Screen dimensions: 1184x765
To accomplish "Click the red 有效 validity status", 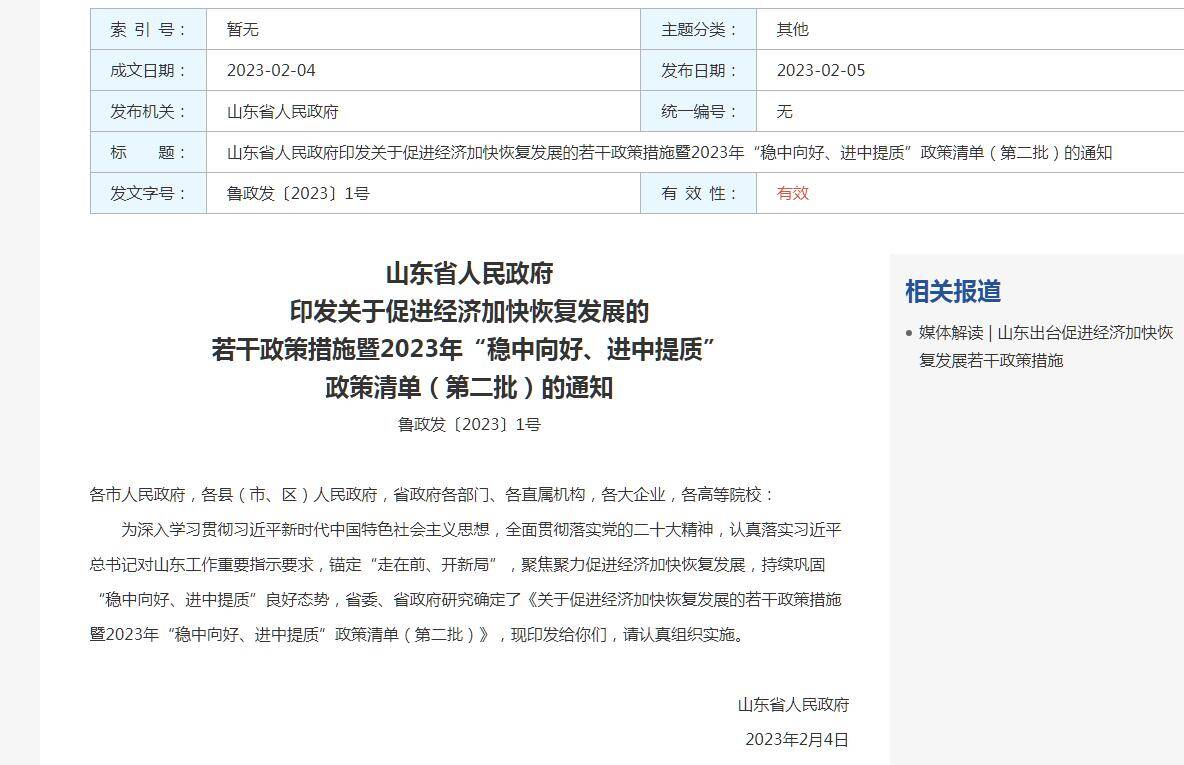I will (792, 194).
